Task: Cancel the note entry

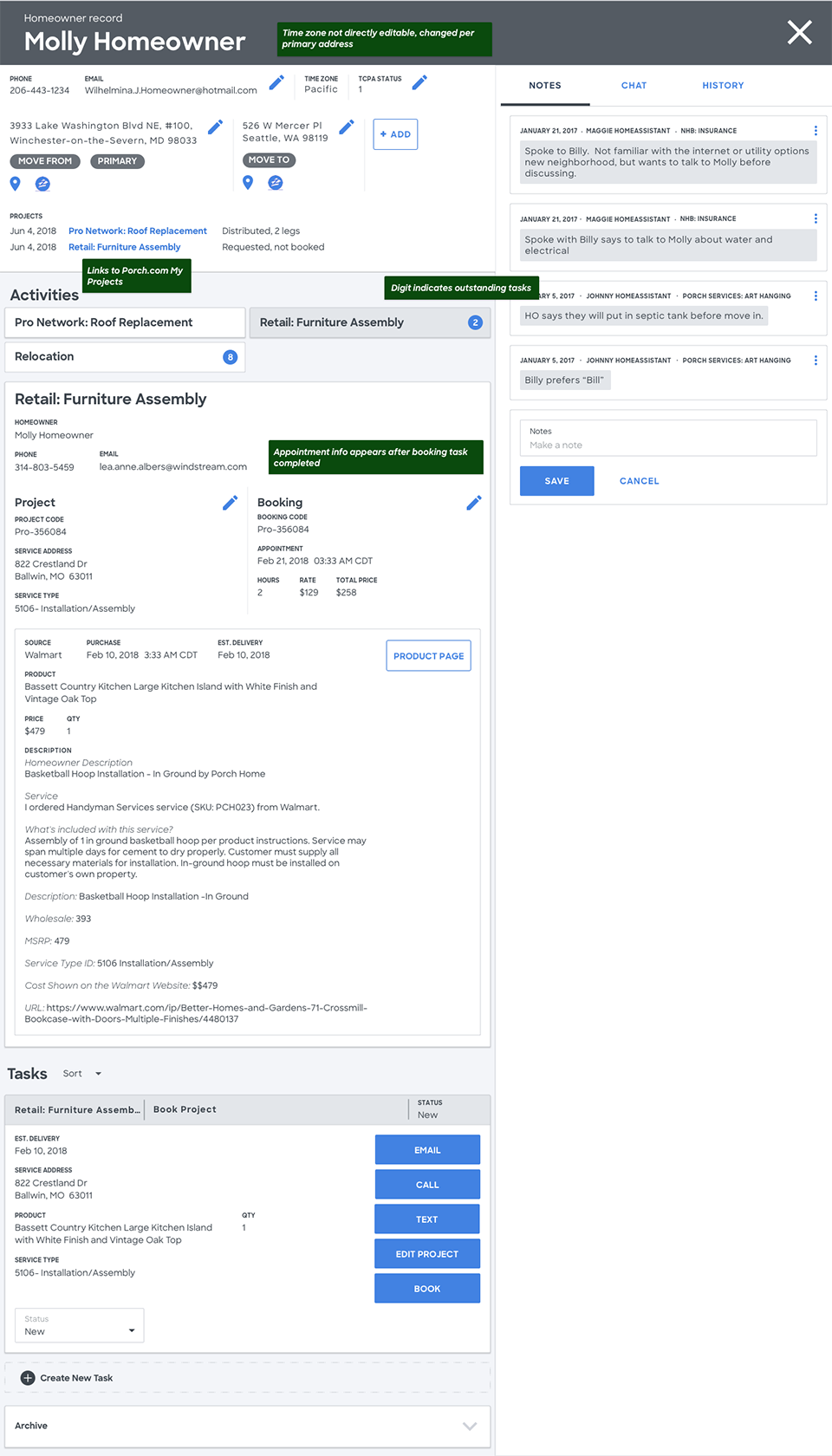Action: [x=639, y=481]
